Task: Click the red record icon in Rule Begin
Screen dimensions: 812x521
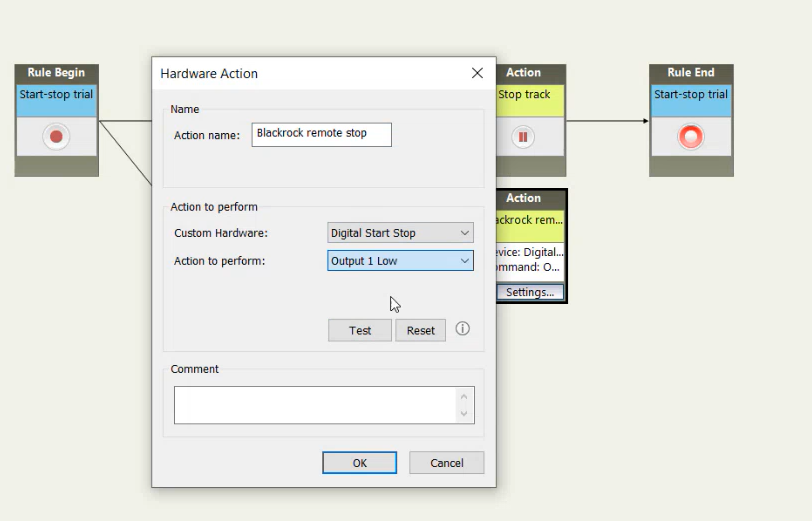Action: pos(56,137)
